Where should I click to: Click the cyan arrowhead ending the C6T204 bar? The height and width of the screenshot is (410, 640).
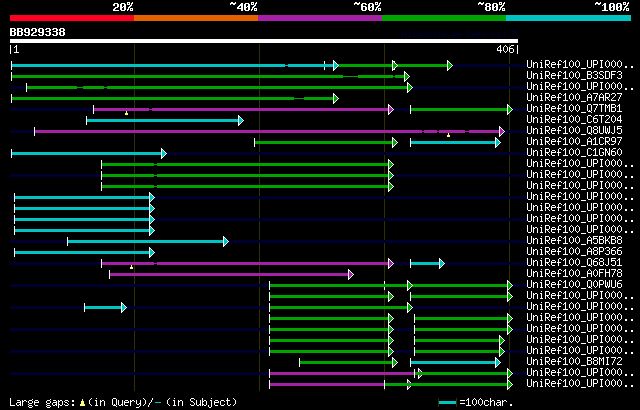[241, 120]
